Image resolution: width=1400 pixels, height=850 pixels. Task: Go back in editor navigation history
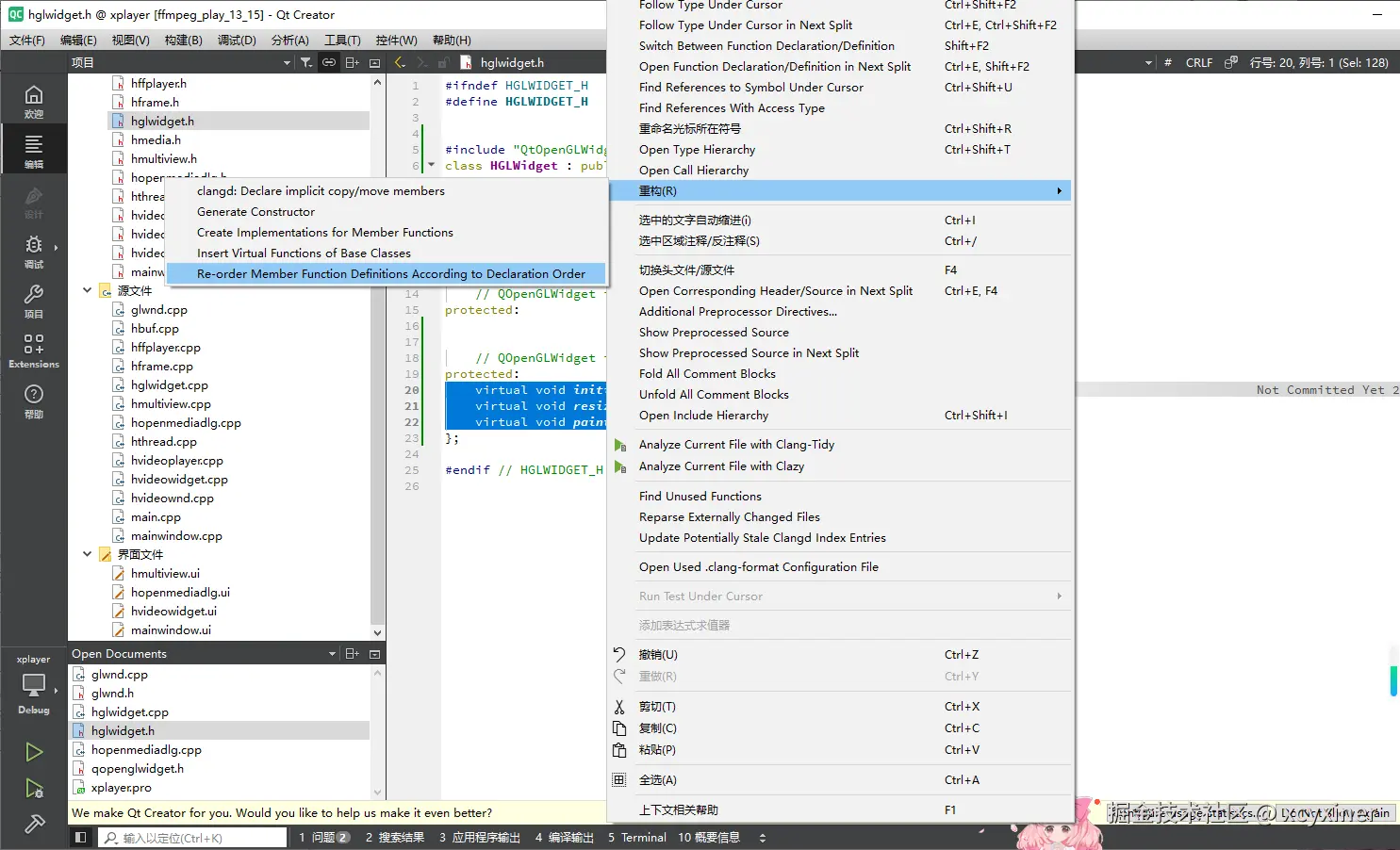(400, 62)
